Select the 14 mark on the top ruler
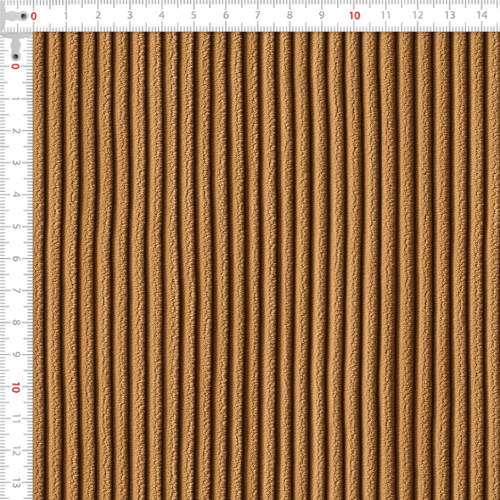 click(x=482, y=15)
